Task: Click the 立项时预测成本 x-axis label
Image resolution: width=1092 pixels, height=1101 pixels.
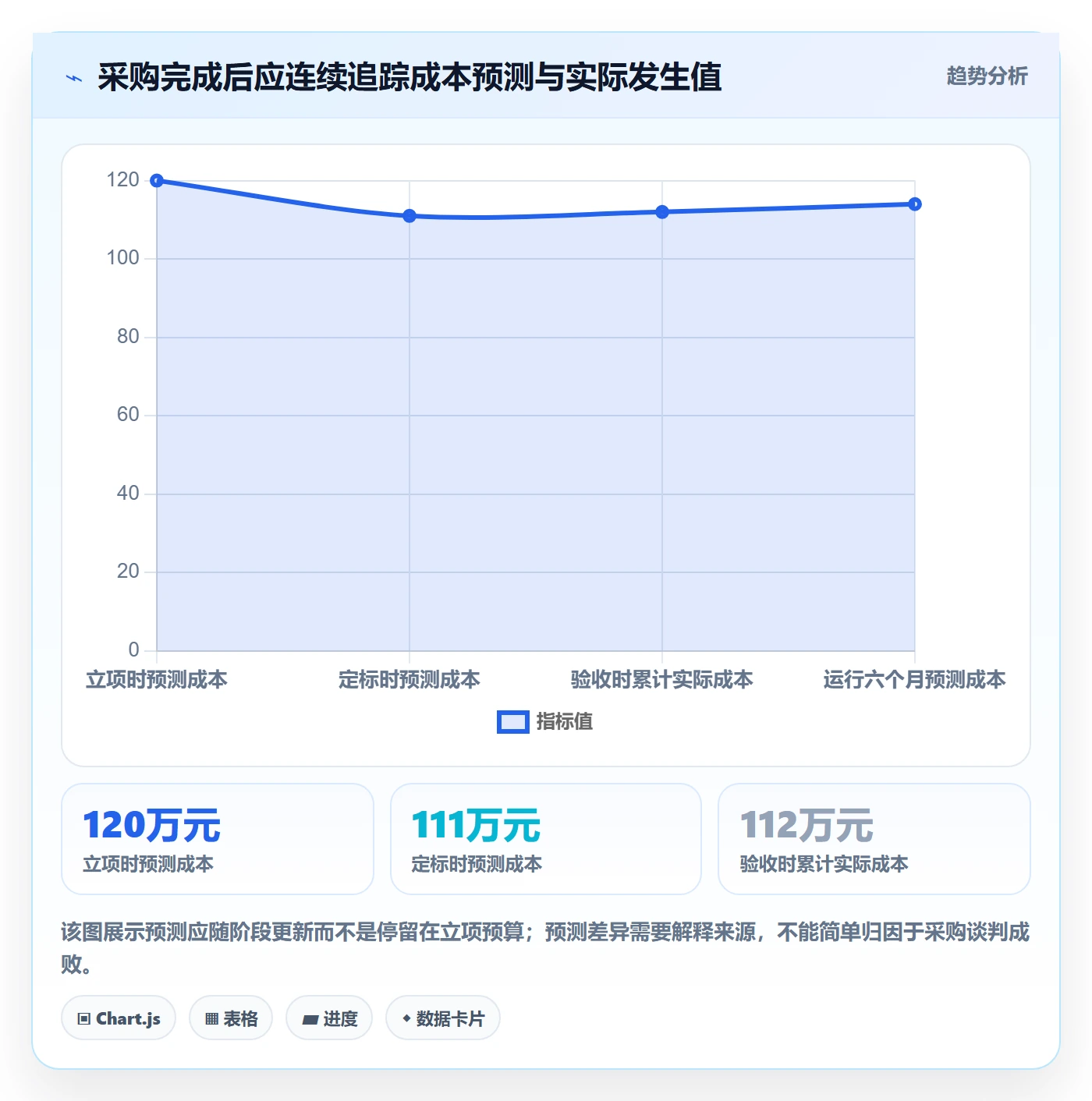Action: tap(157, 680)
